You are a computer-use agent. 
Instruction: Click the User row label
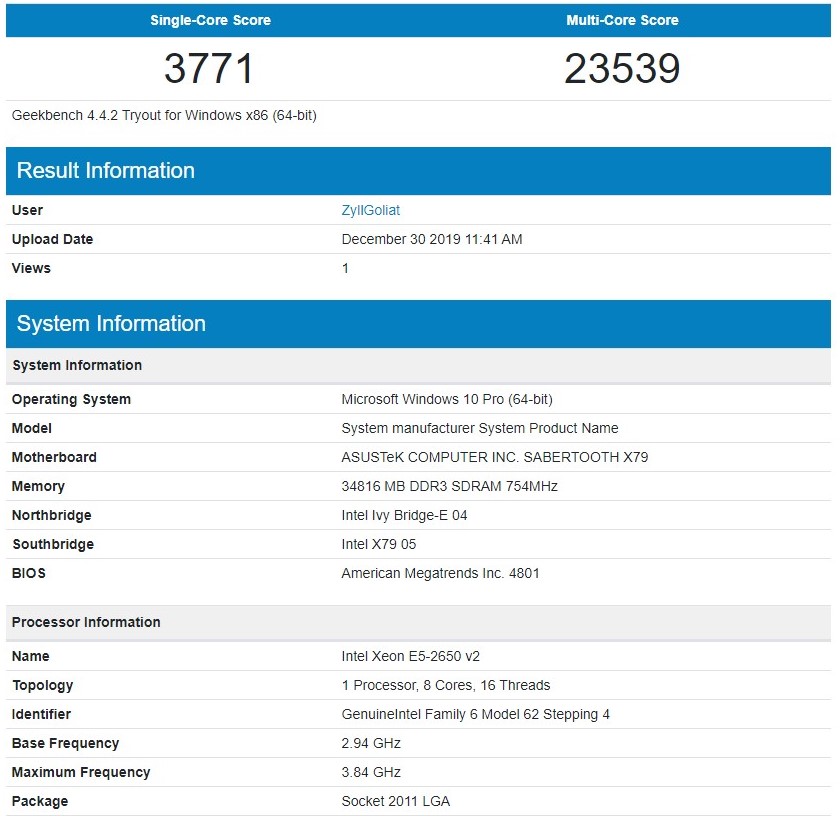tap(27, 210)
